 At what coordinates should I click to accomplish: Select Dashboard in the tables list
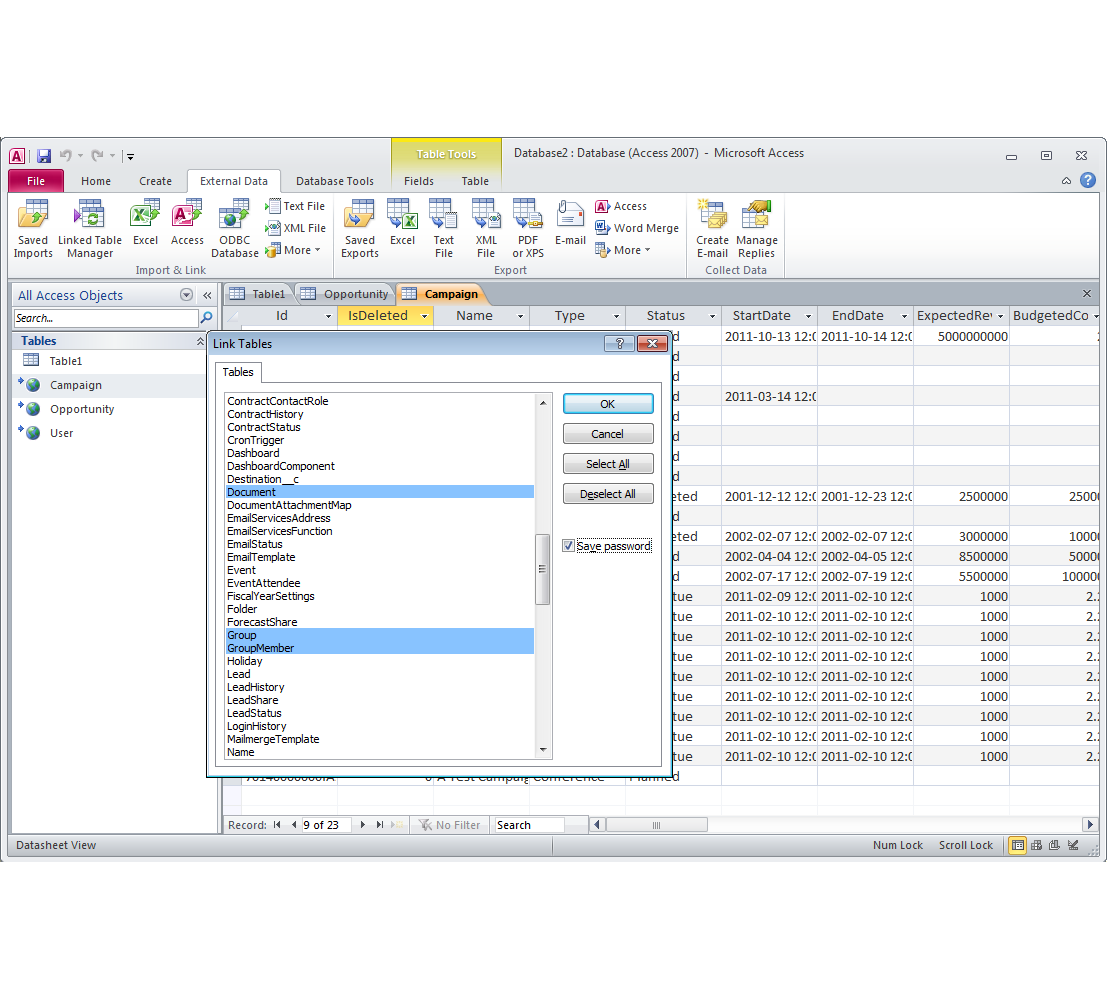(380, 453)
